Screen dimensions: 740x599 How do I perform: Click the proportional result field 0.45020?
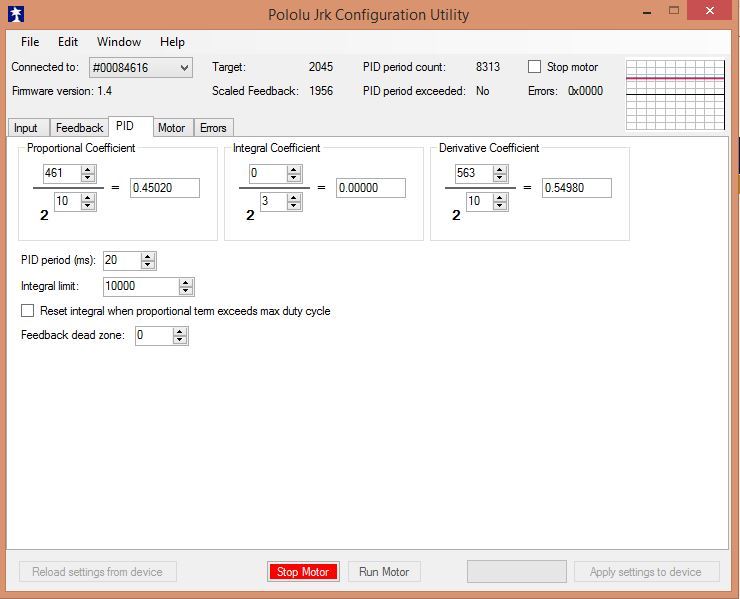[x=165, y=188]
